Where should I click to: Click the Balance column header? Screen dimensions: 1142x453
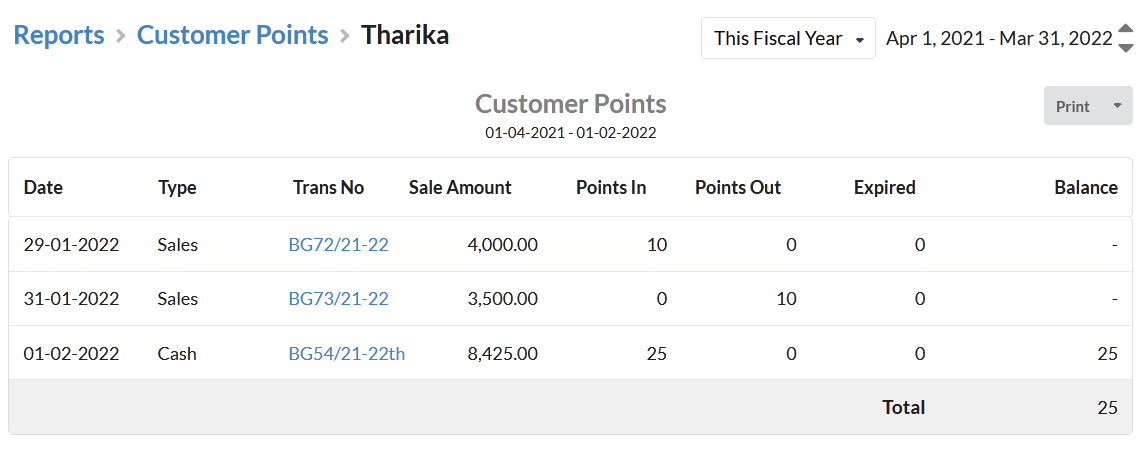coord(1086,187)
